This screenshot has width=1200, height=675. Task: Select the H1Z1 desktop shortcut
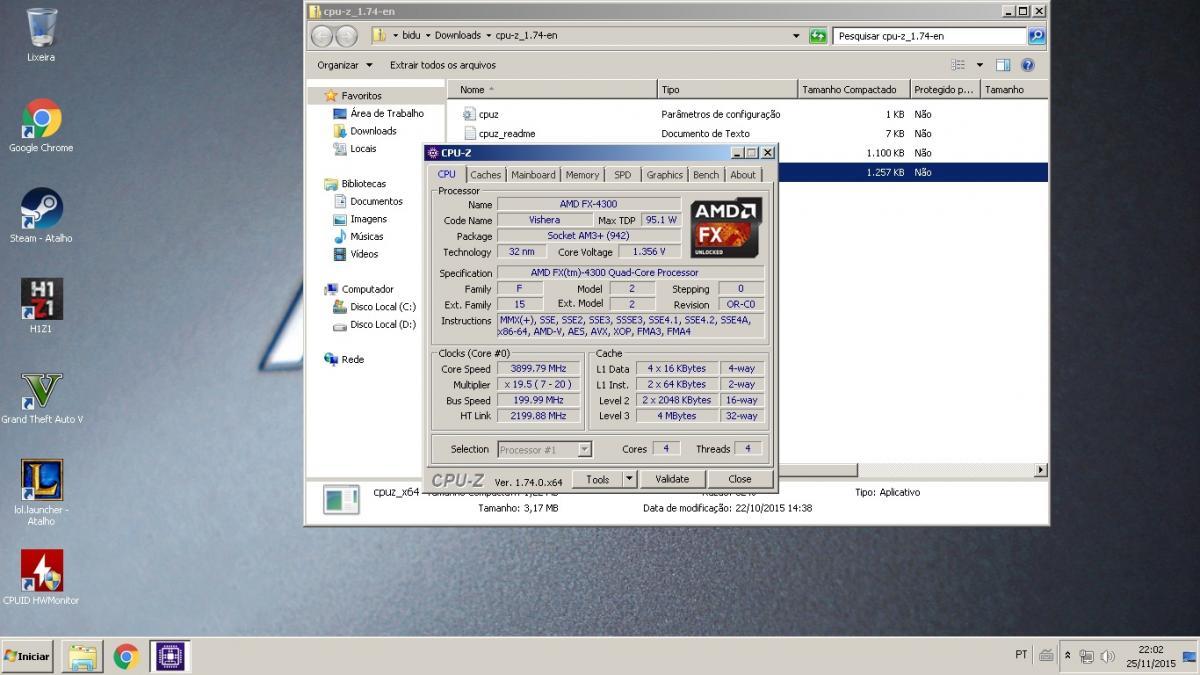[41, 306]
